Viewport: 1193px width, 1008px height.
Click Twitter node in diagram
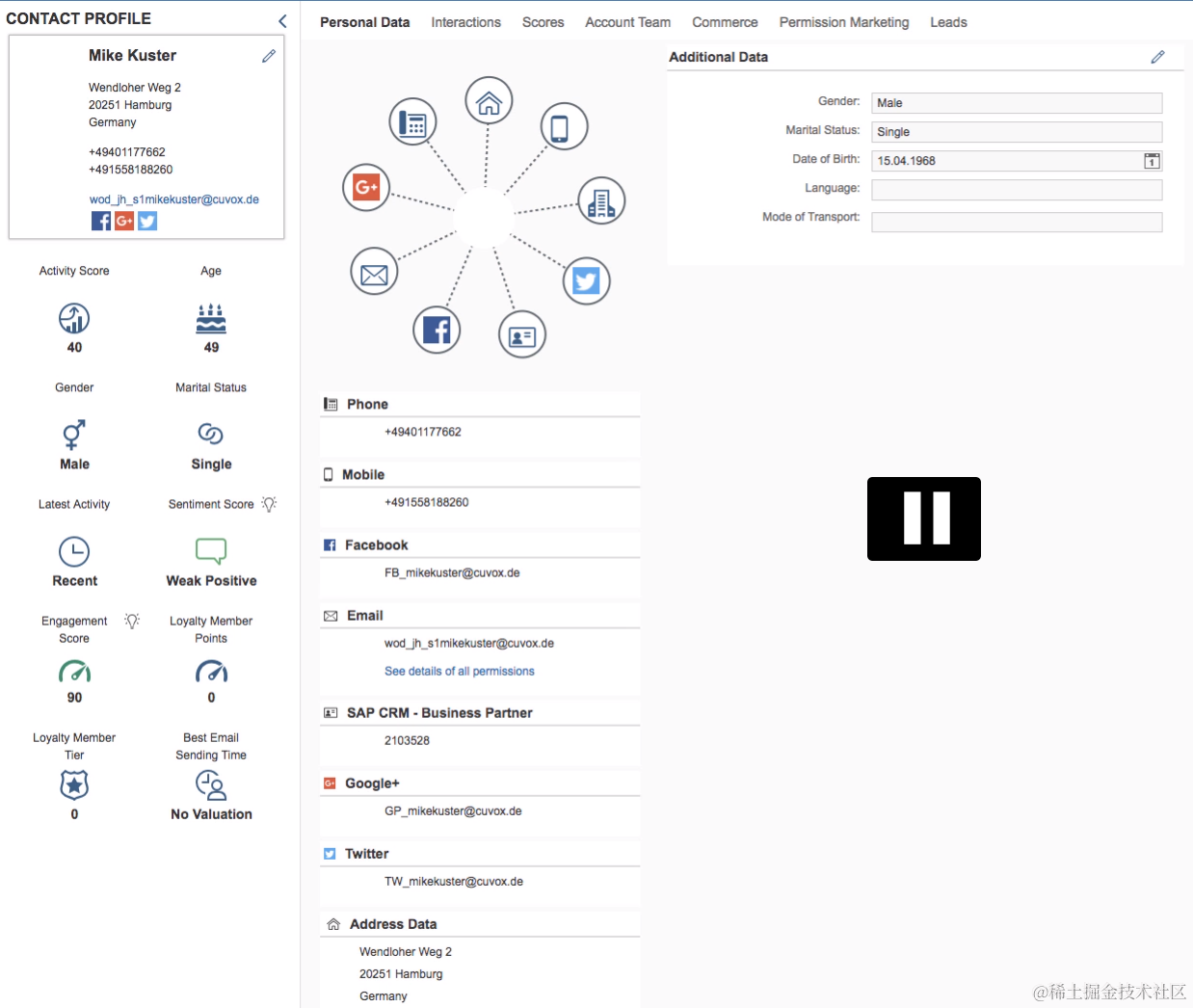pyautogui.click(x=586, y=280)
